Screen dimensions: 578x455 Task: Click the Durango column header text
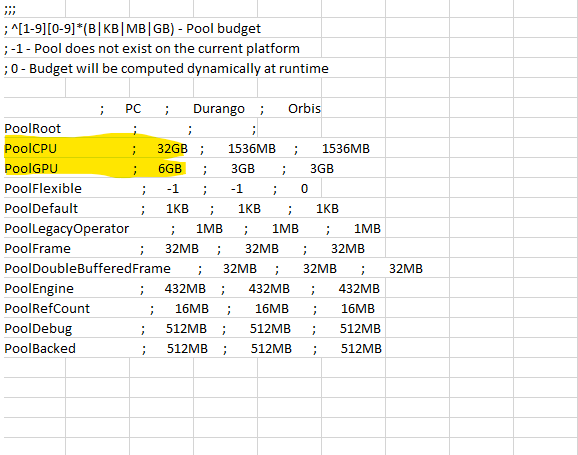pyautogui.click(x=219, y=109)
